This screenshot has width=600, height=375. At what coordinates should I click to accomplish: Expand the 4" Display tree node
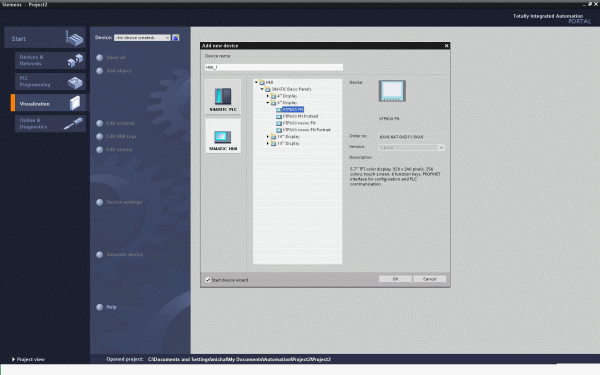tap(268, 96)
